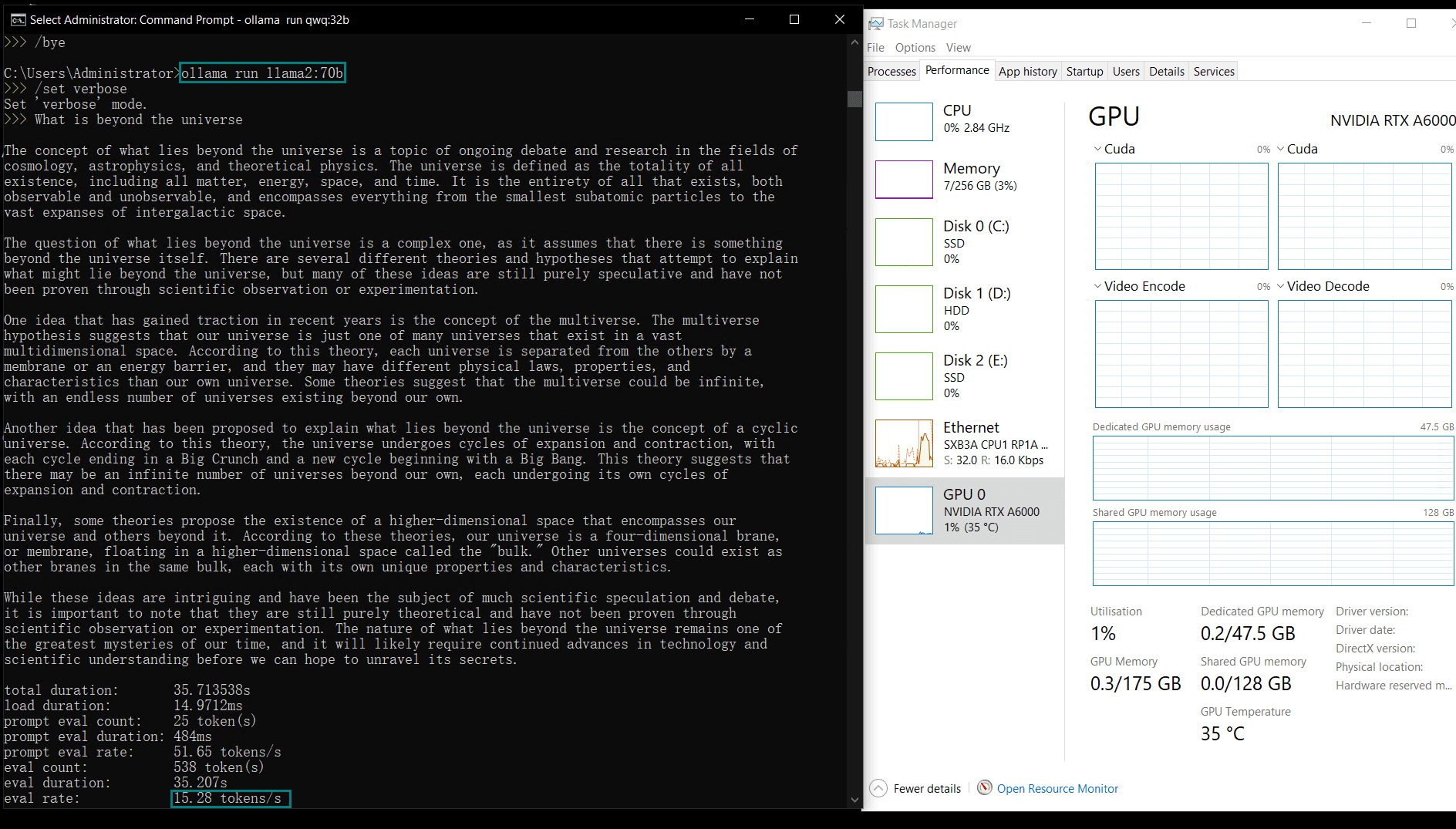Click Command Prompt scrollbar up arrow

[854, 42]
